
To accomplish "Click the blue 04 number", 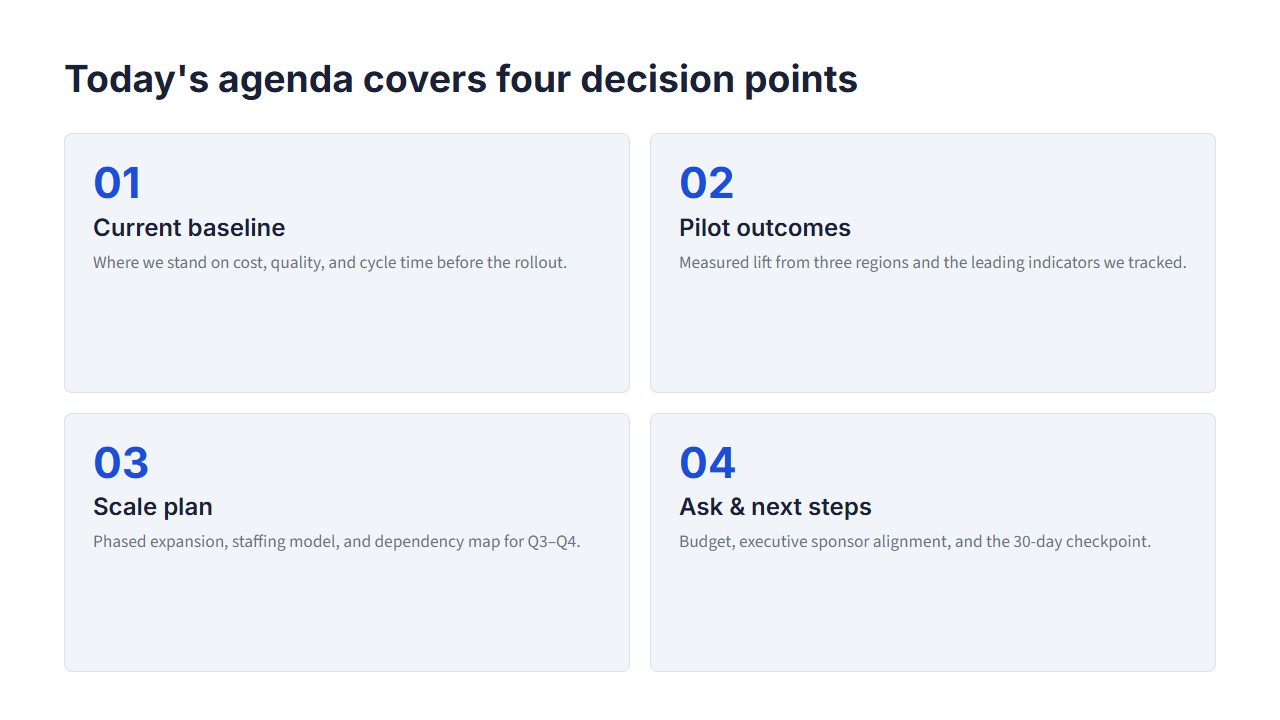I will click(707, 463).
